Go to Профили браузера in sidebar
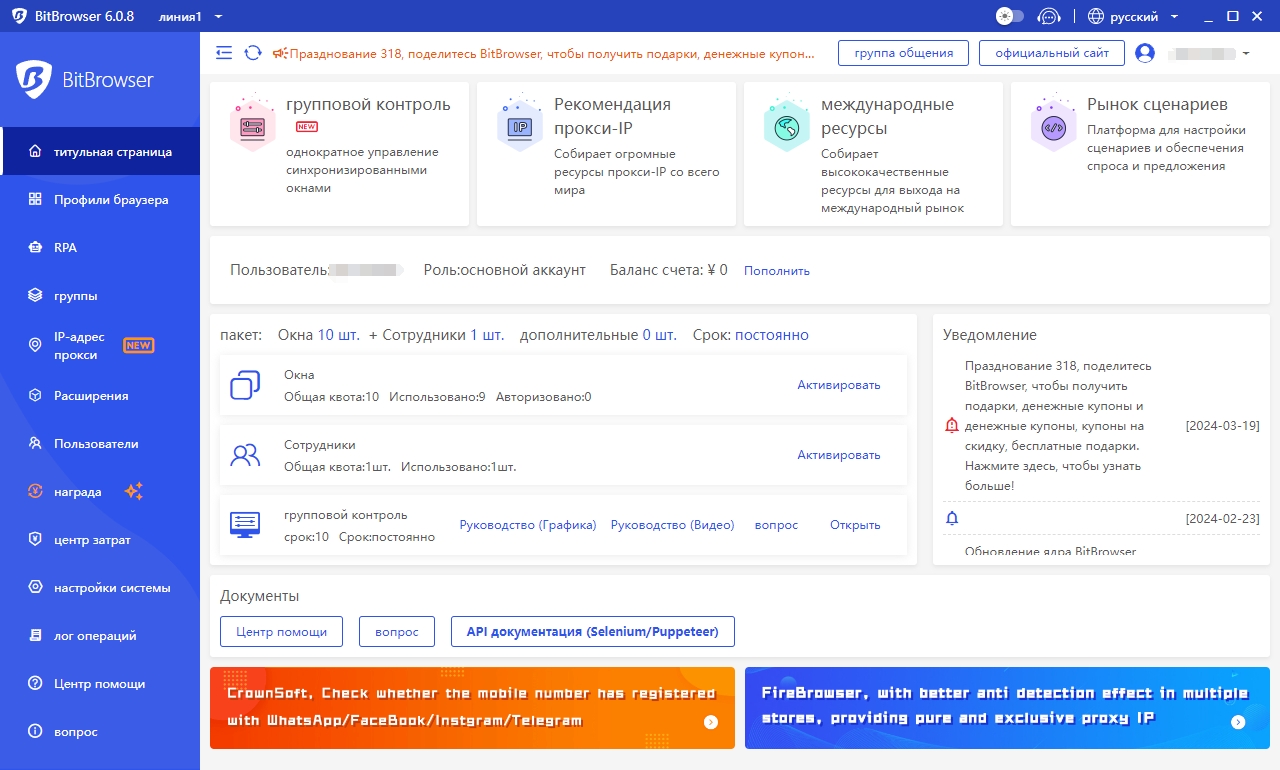This screenshot has height=770, width=1280. (x=110, y=200)
